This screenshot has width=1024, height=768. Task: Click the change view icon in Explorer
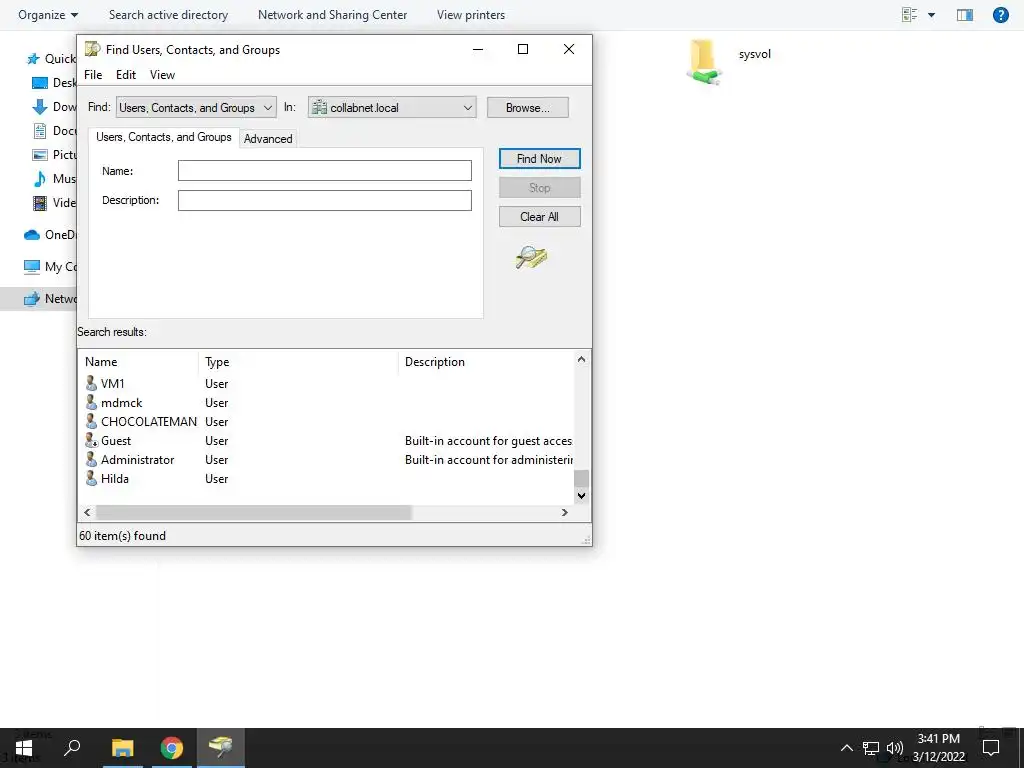(x=910, y=14)
